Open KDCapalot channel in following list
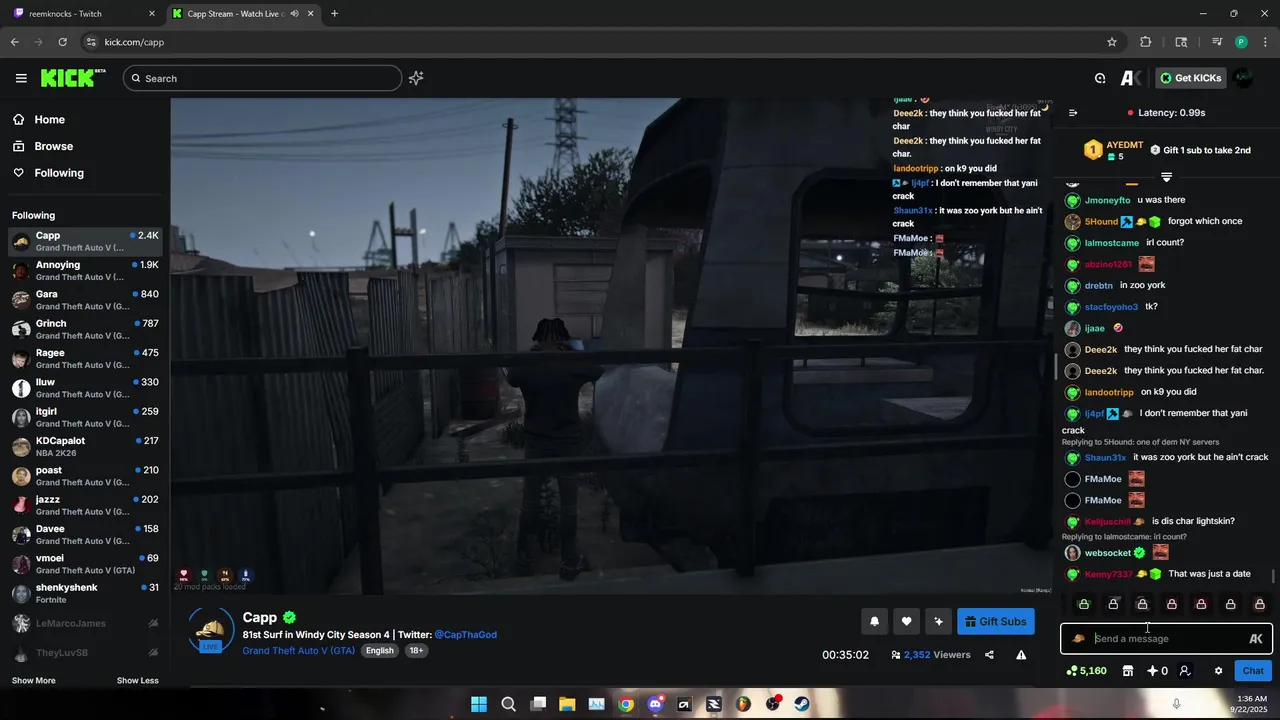This screenshot has height=720, width=1280. click(85, 447)
